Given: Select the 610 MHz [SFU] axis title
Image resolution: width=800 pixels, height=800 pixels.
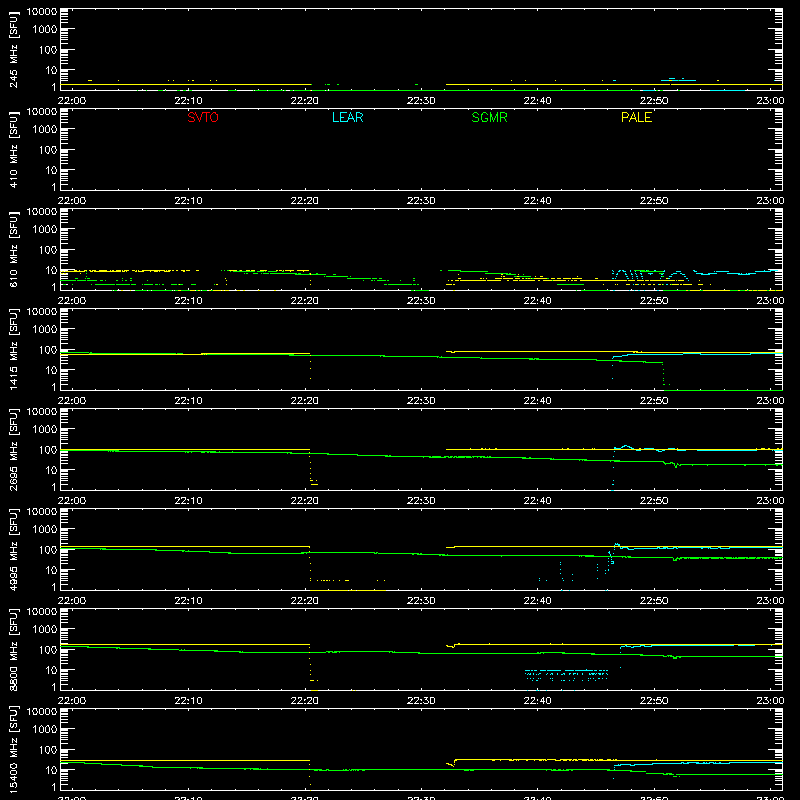Looking at the screenshot, I should pos(14,249).
